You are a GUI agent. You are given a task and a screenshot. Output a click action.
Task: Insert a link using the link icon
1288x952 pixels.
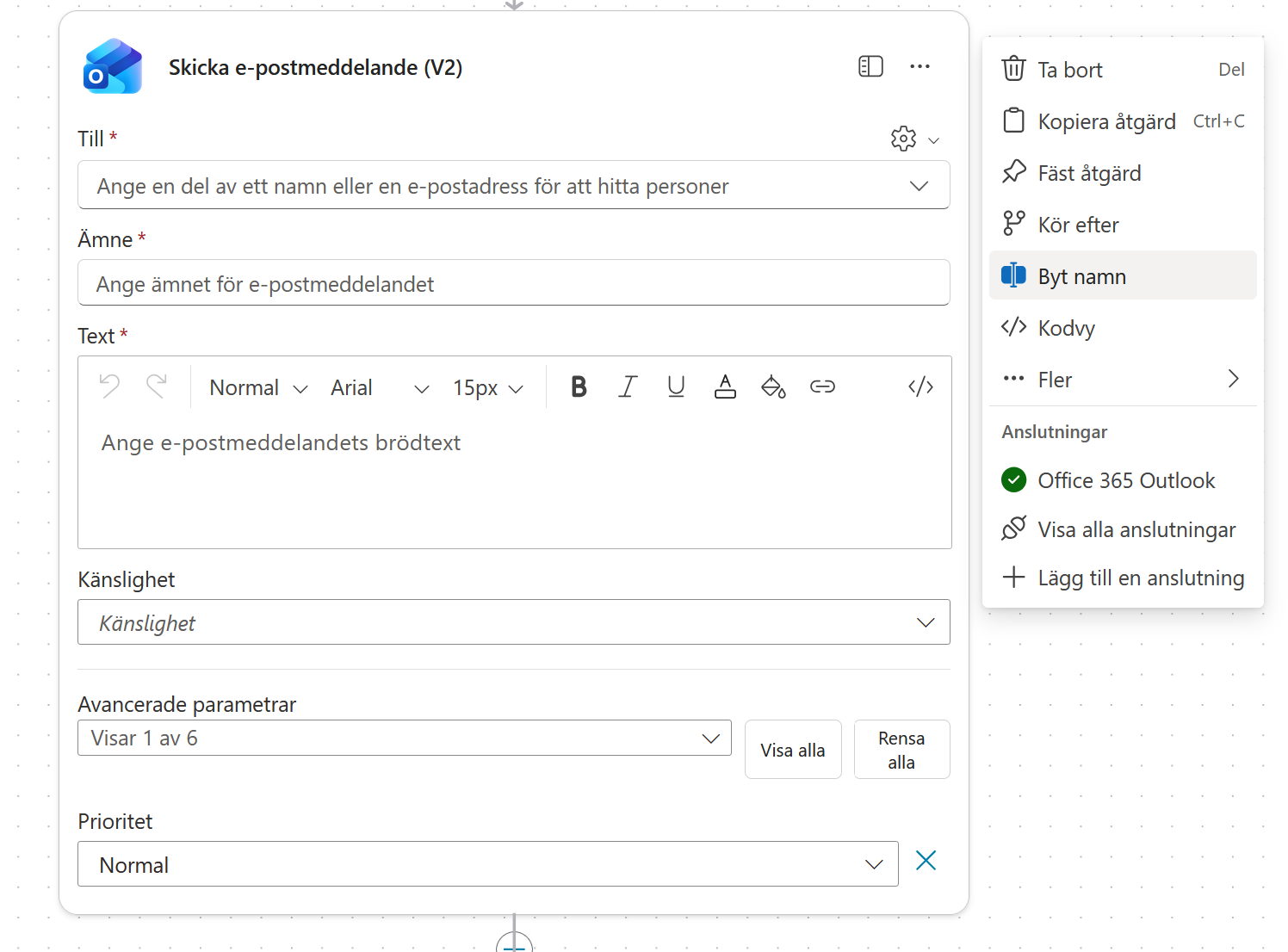(822, 386)
